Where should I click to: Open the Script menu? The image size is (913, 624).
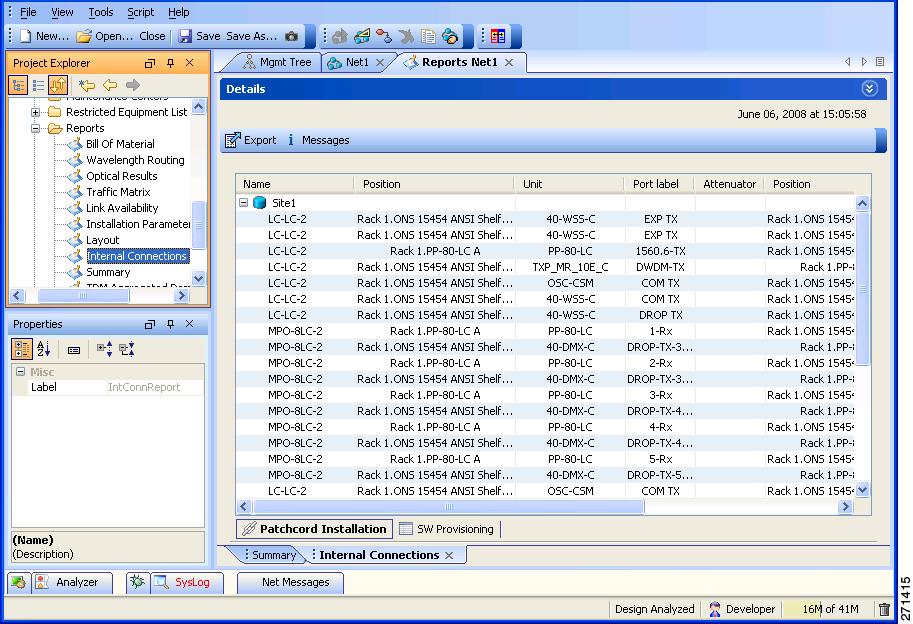(140, 12)
